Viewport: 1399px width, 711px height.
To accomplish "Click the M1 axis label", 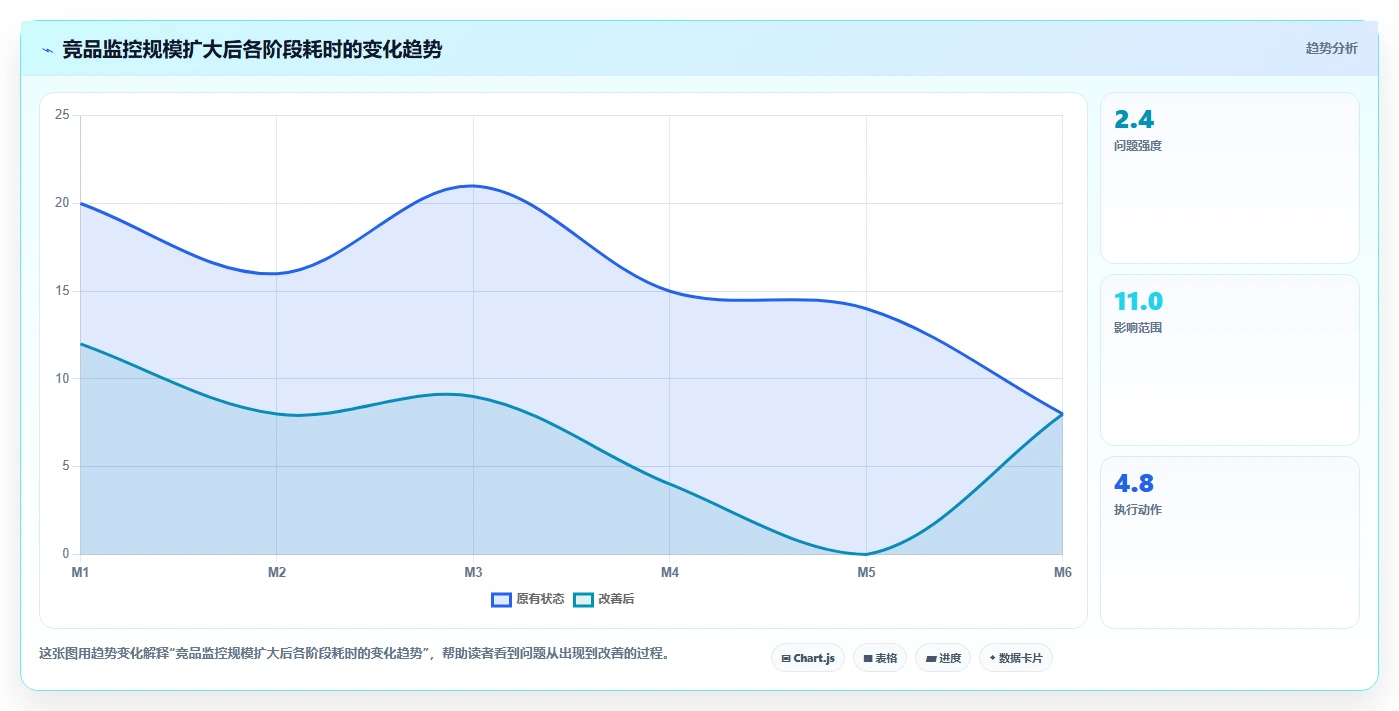I will pyautogui.click(x=80, y=572).
